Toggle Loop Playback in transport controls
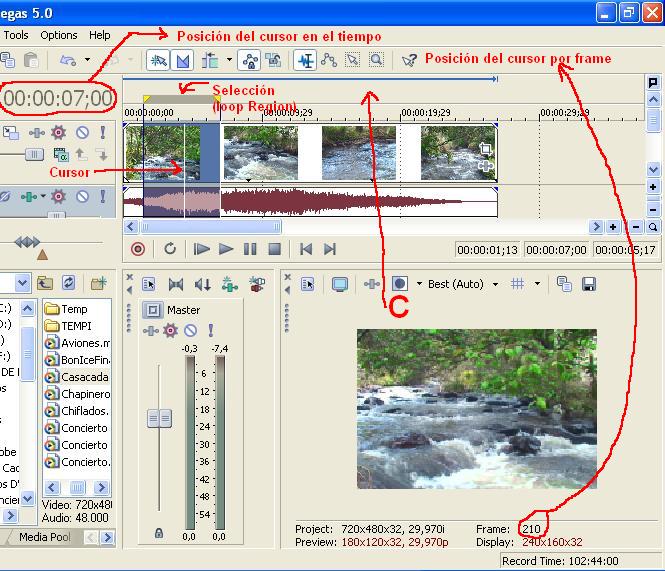 [170, 249]
